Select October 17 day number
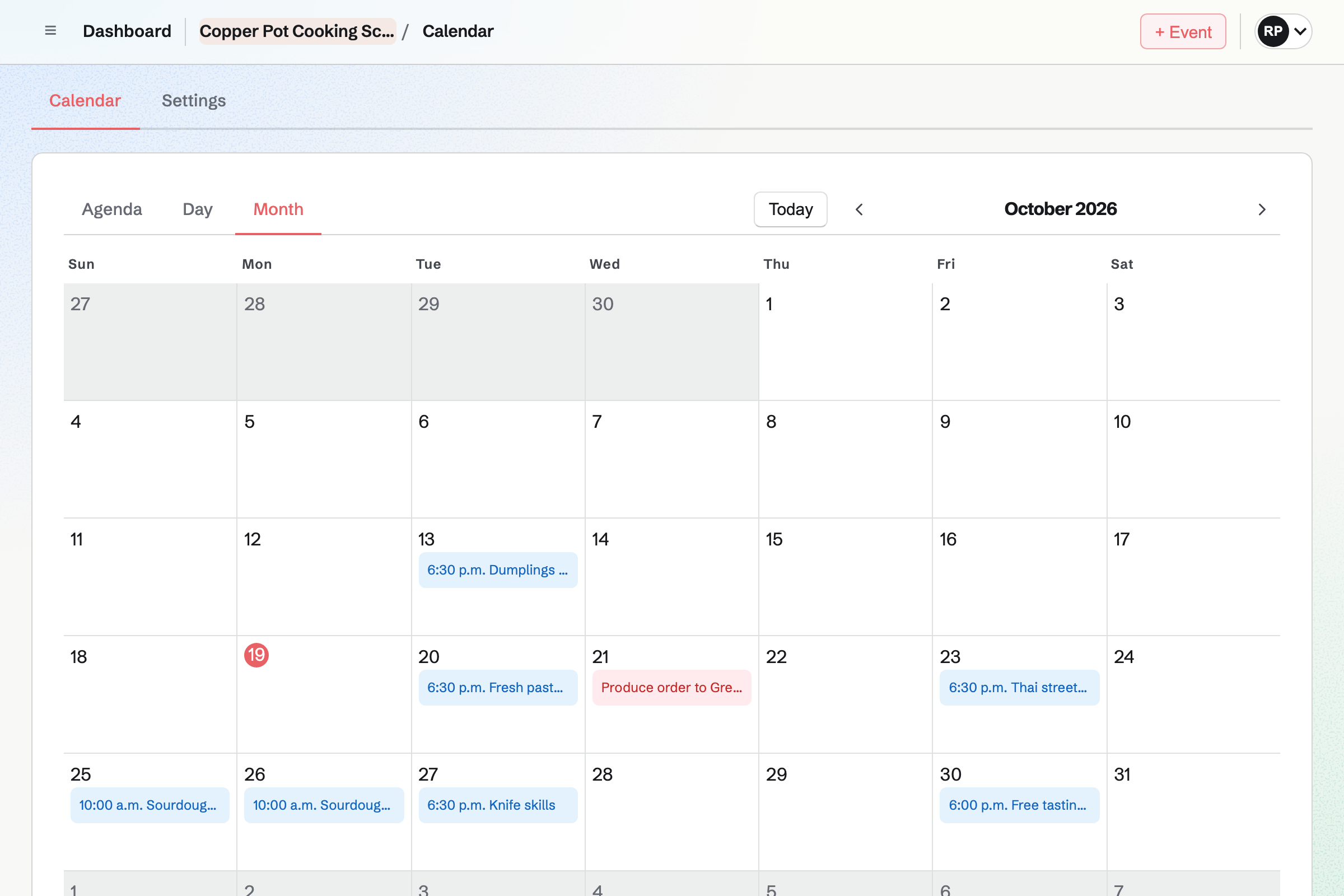 click(x=1121, y=539)
